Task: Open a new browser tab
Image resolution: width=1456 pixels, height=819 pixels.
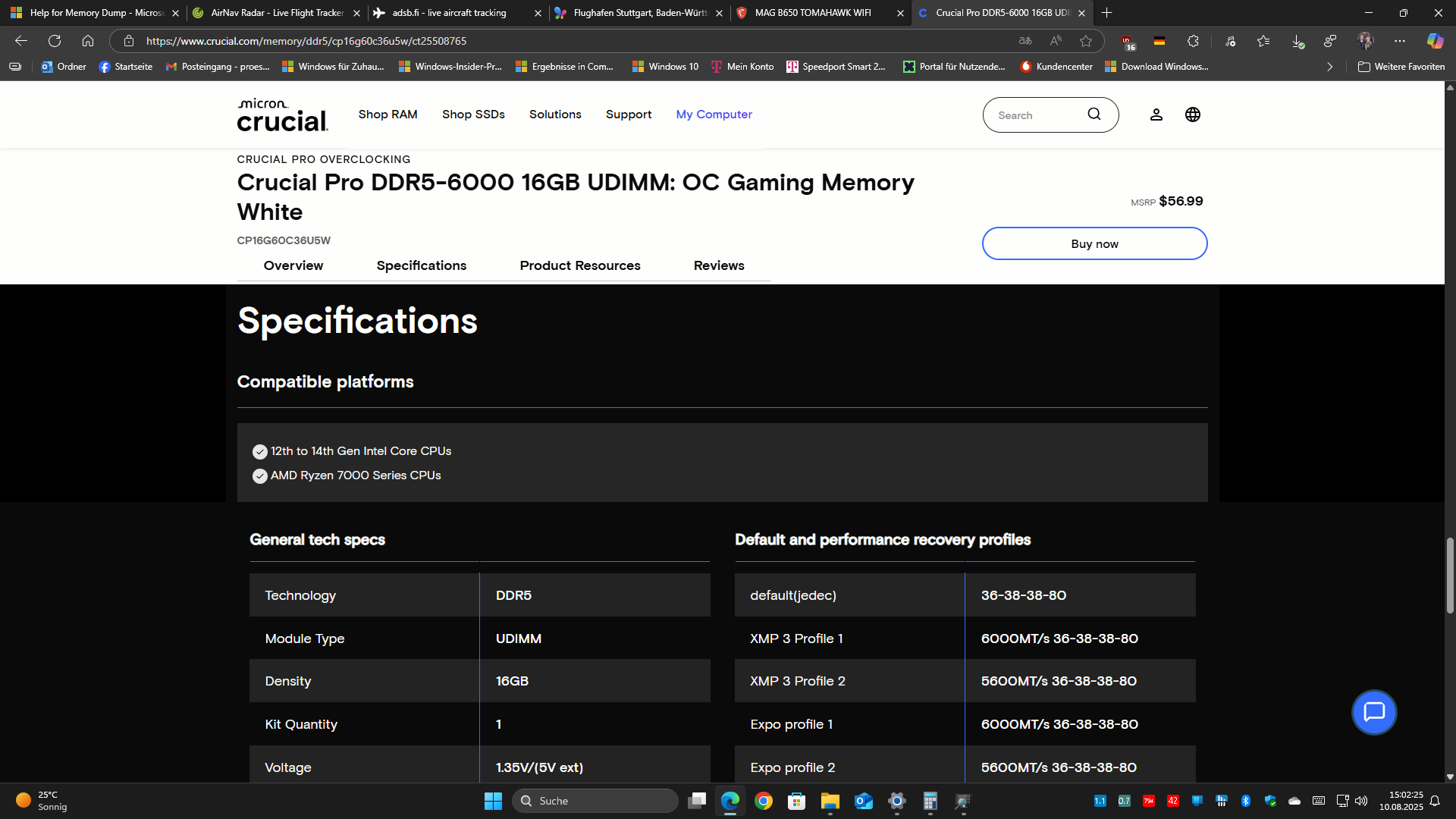Action: 1106,13
